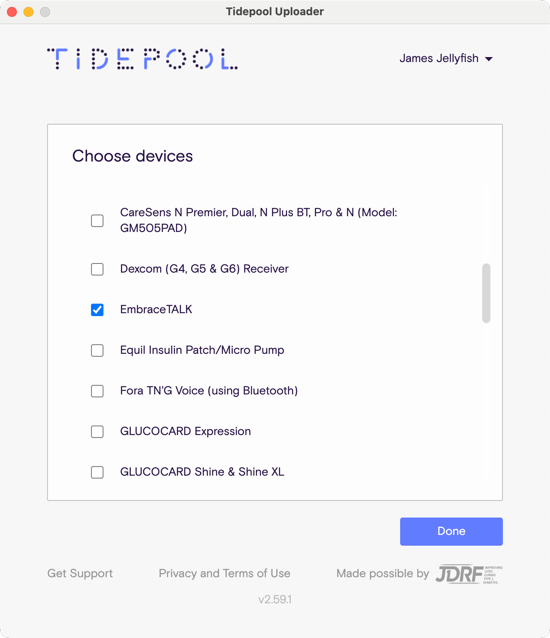Open Privacy and Terms of Use link
550x638 pixels.
pyautogui.click(x=225, y=573)
